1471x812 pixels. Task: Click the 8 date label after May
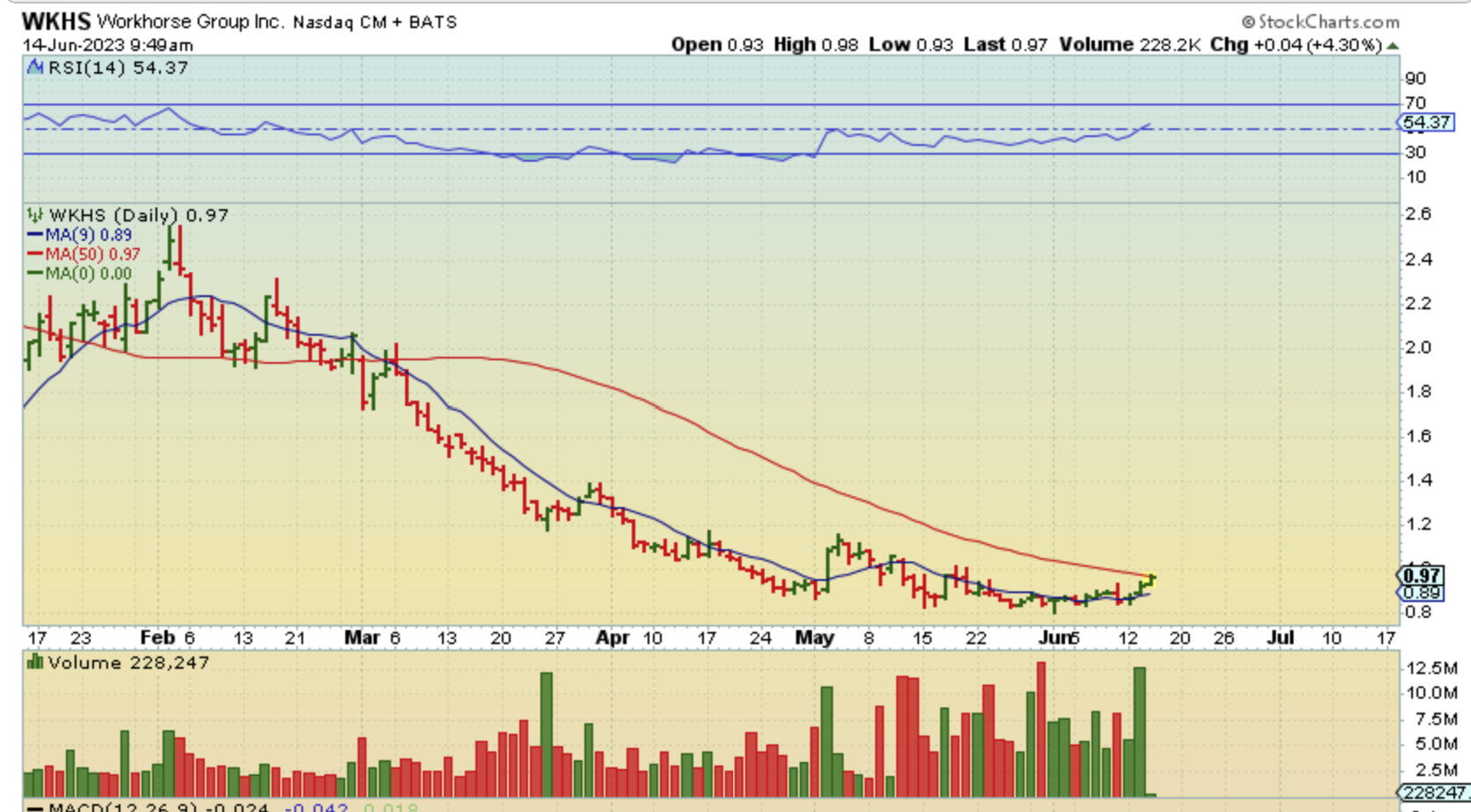coord(869,638)
